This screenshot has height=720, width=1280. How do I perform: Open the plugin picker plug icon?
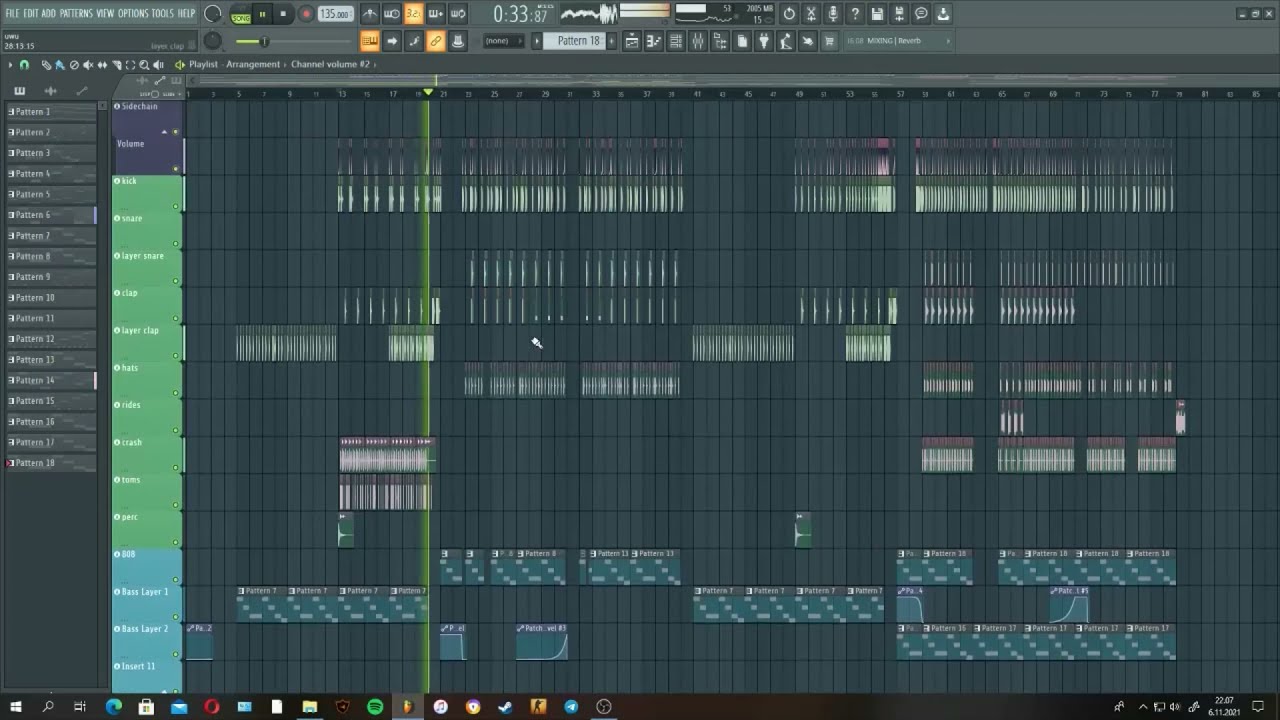764,41
